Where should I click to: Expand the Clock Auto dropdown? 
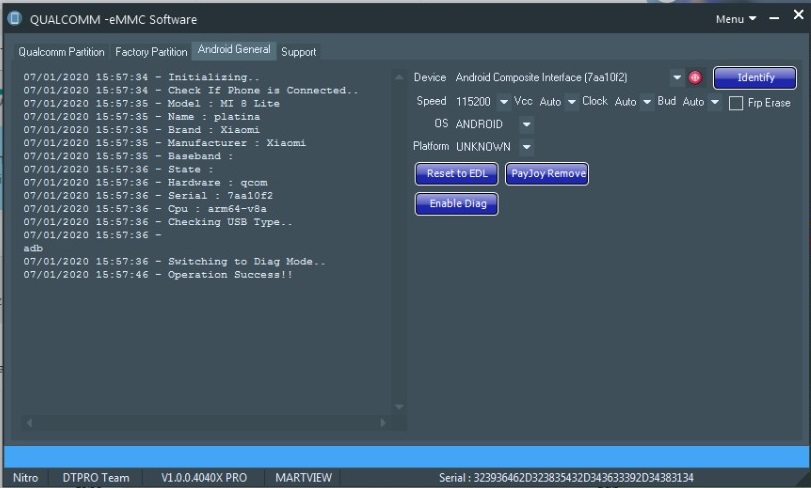pyautogui.click(x=647, y=102)
